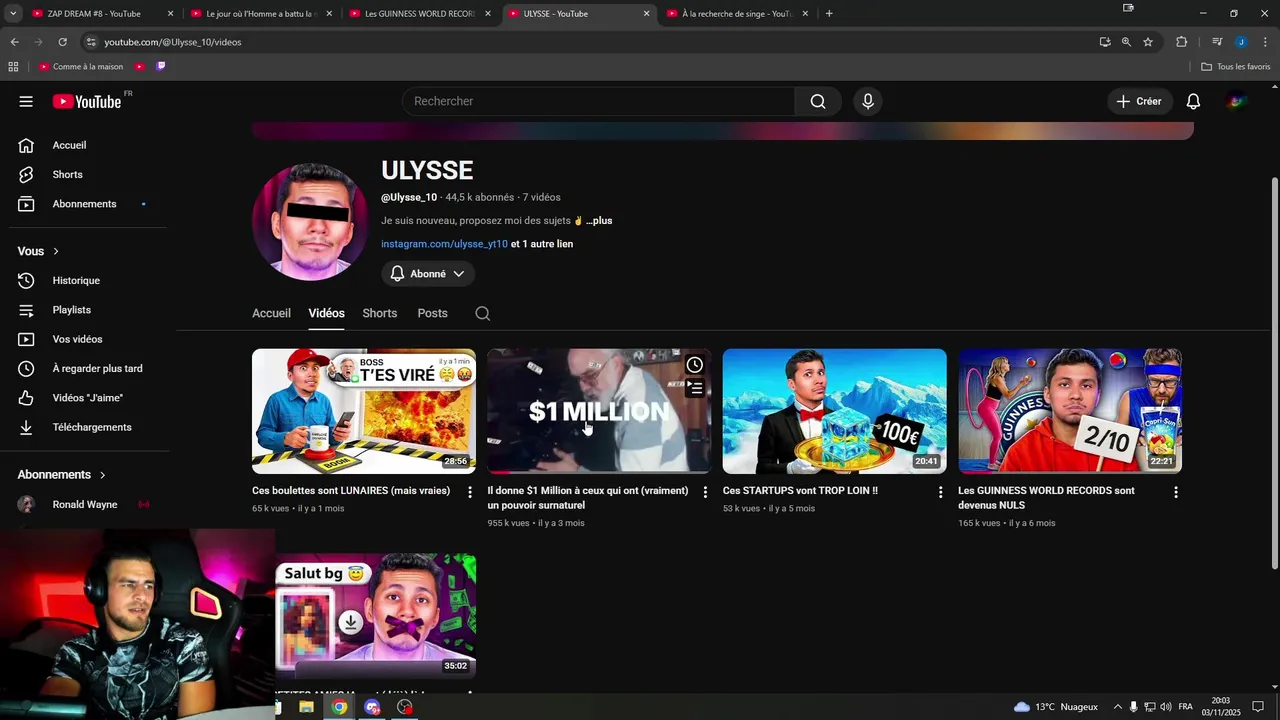The height and width of the screenshot is (720, 1280).
Task: Switch to the channel Shorts tab
Action: pyautogui.click(x=380, y=313)
